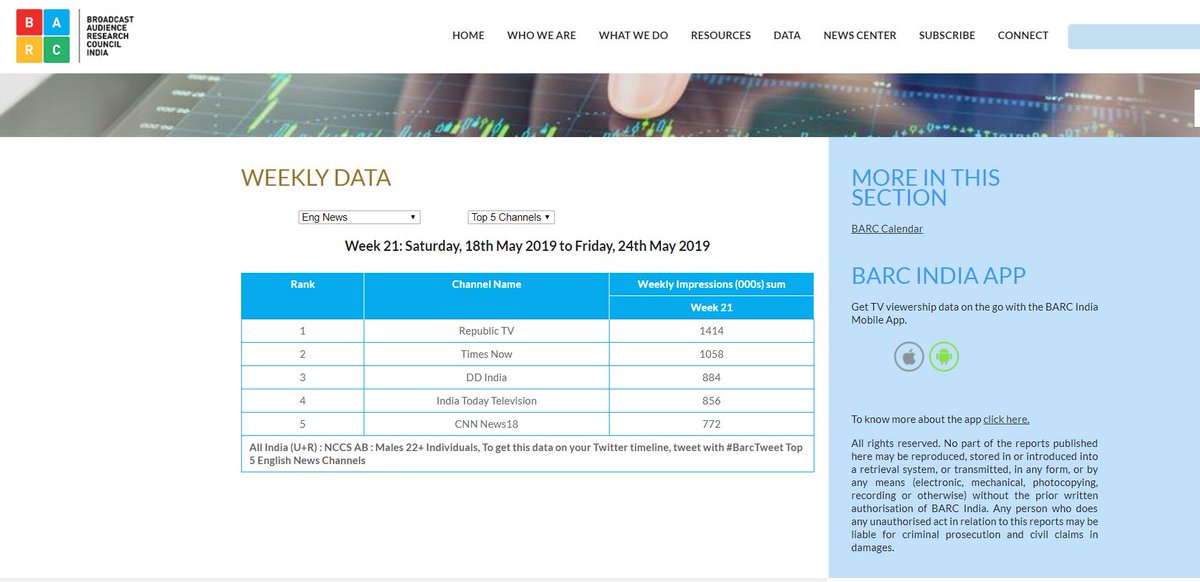1200x582 pixels.
Task: Click the BARC INDIA APP heading
Action: 938,276
